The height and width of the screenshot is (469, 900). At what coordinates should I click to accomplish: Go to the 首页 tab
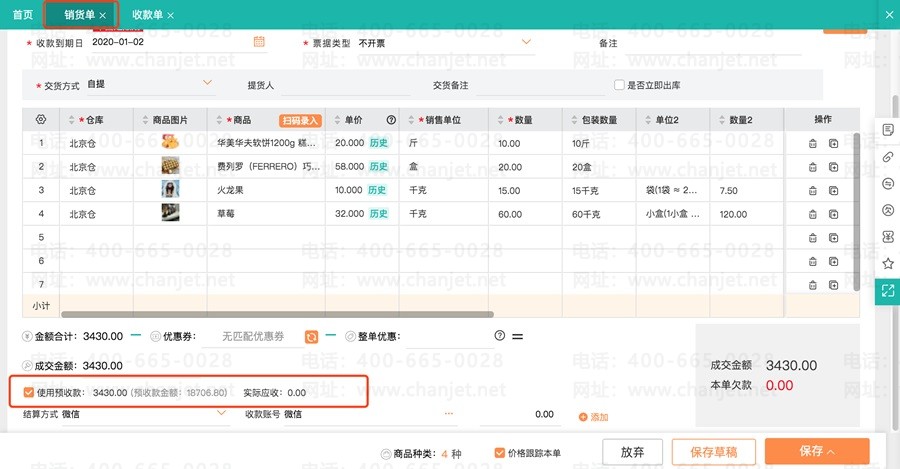(x=23, y=15)
